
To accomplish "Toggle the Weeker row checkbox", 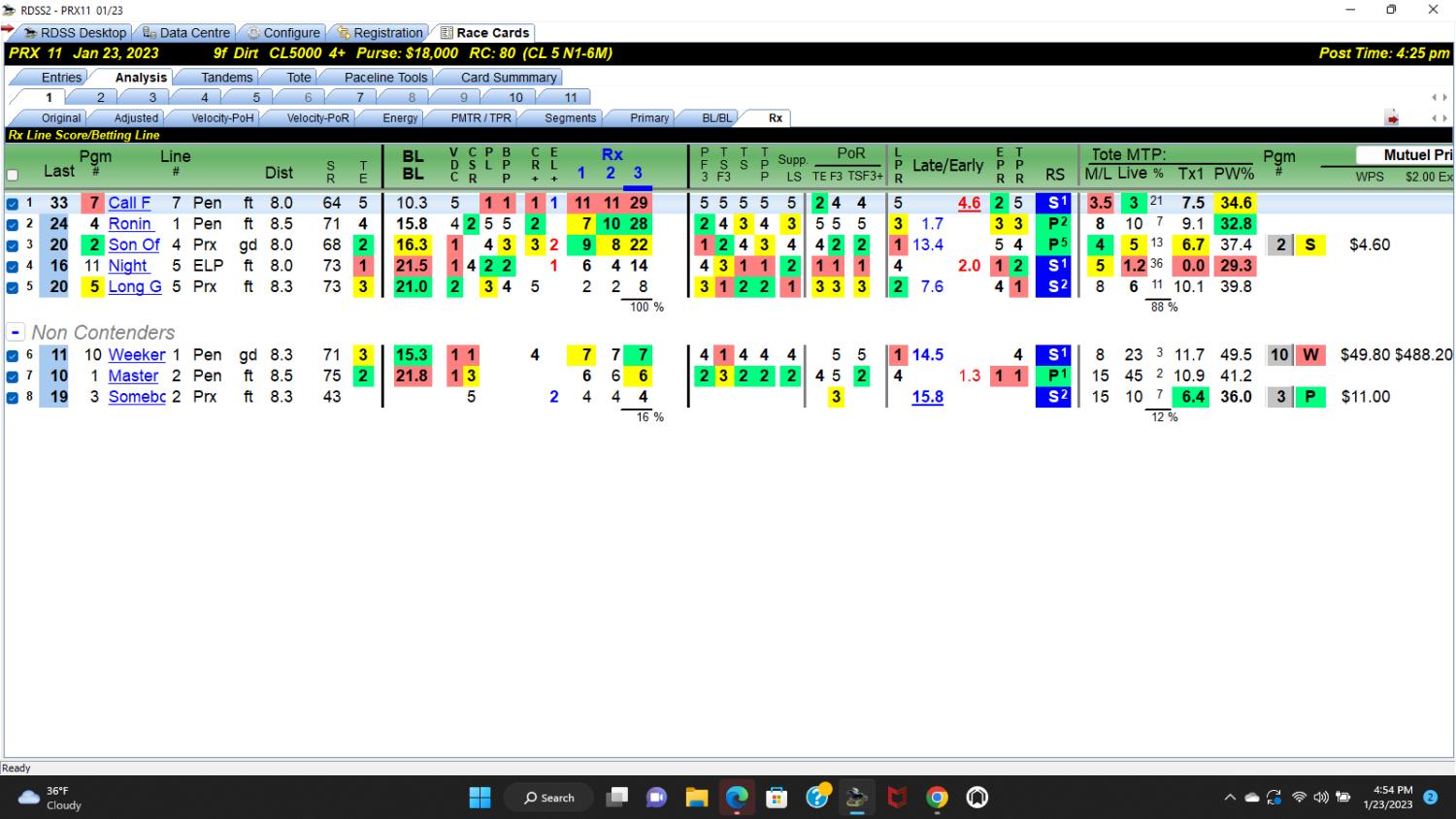I will tap(13, 355).
